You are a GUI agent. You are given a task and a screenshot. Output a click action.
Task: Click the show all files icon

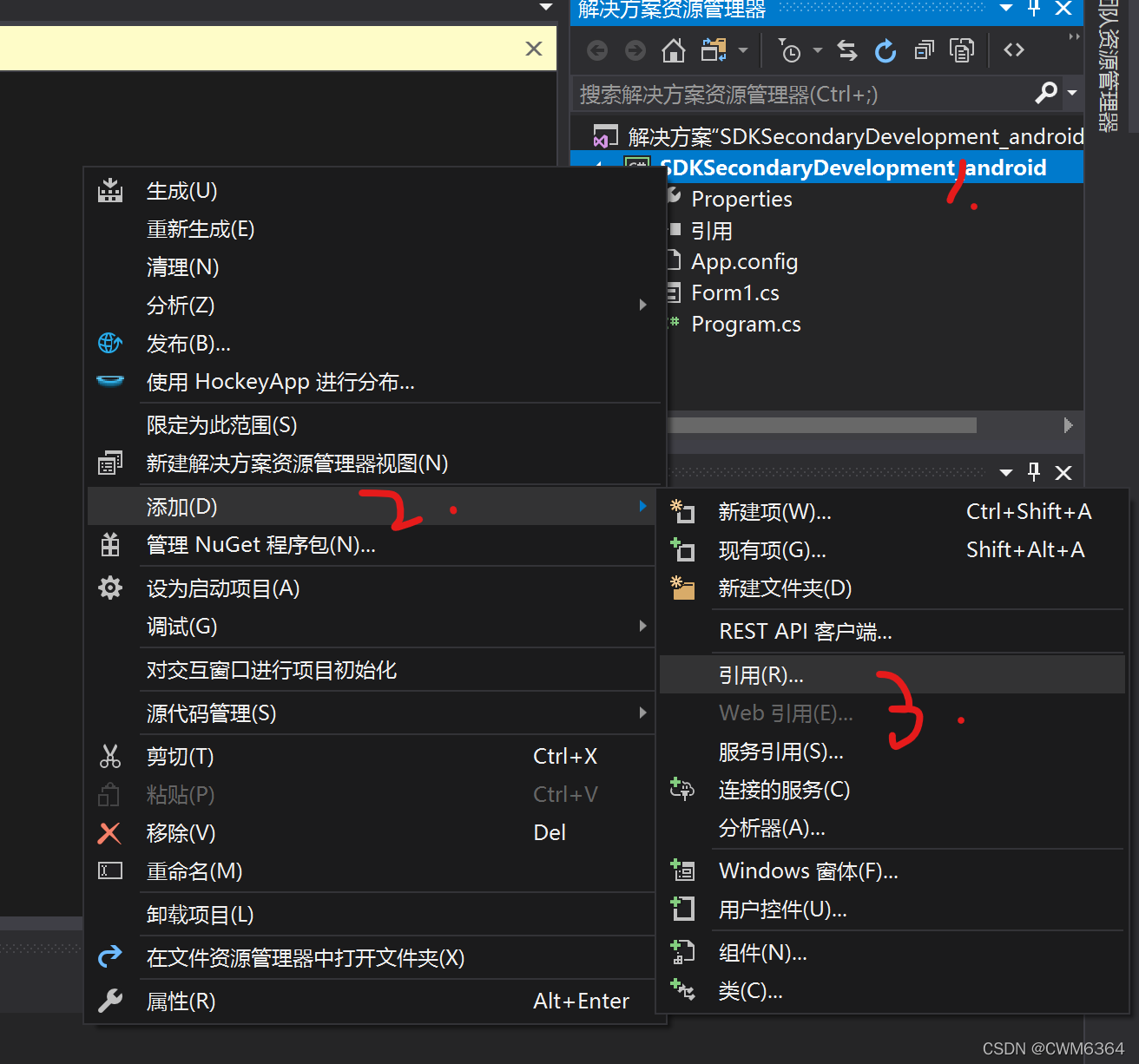pyautogui.click(x=962, y=51)
